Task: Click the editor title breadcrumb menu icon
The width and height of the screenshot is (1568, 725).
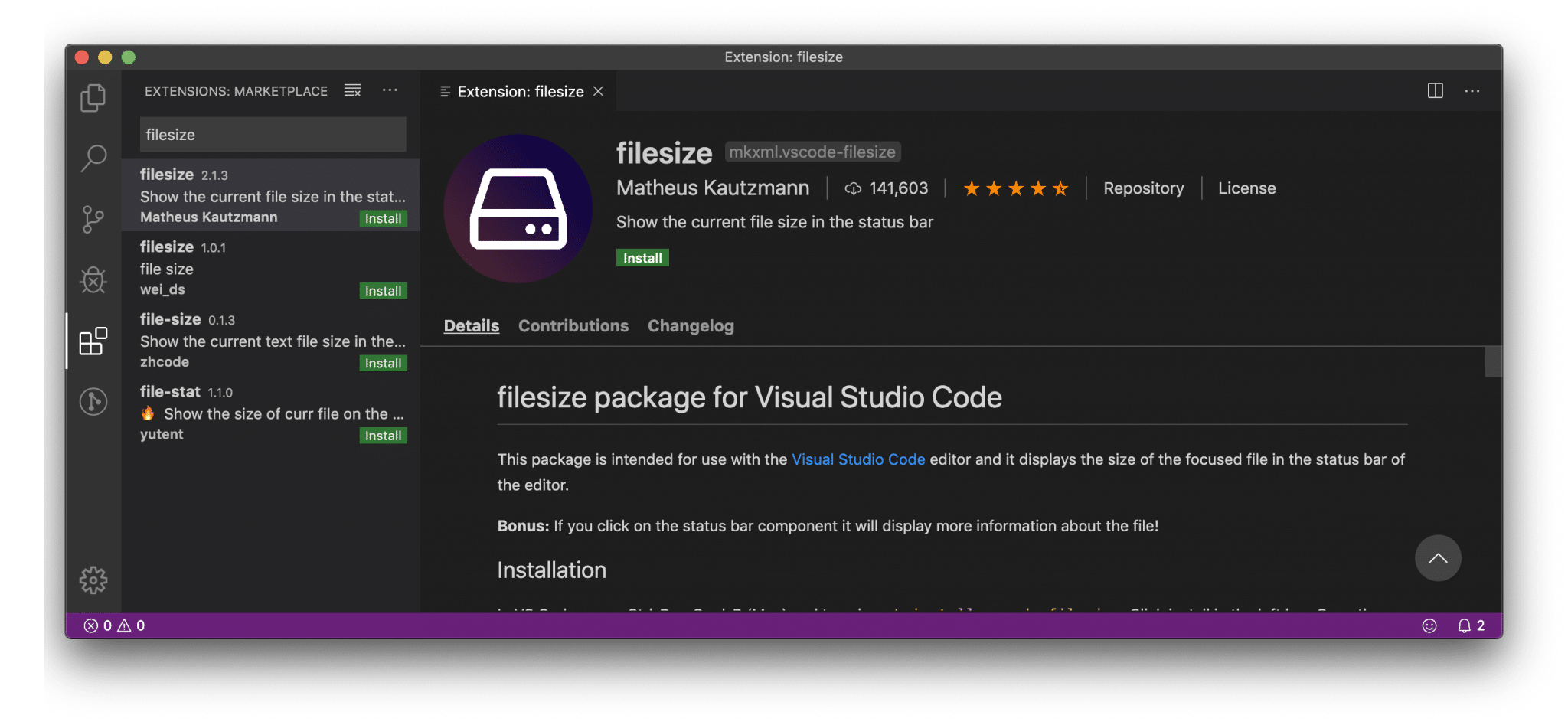Action: (x=445, y=91)
